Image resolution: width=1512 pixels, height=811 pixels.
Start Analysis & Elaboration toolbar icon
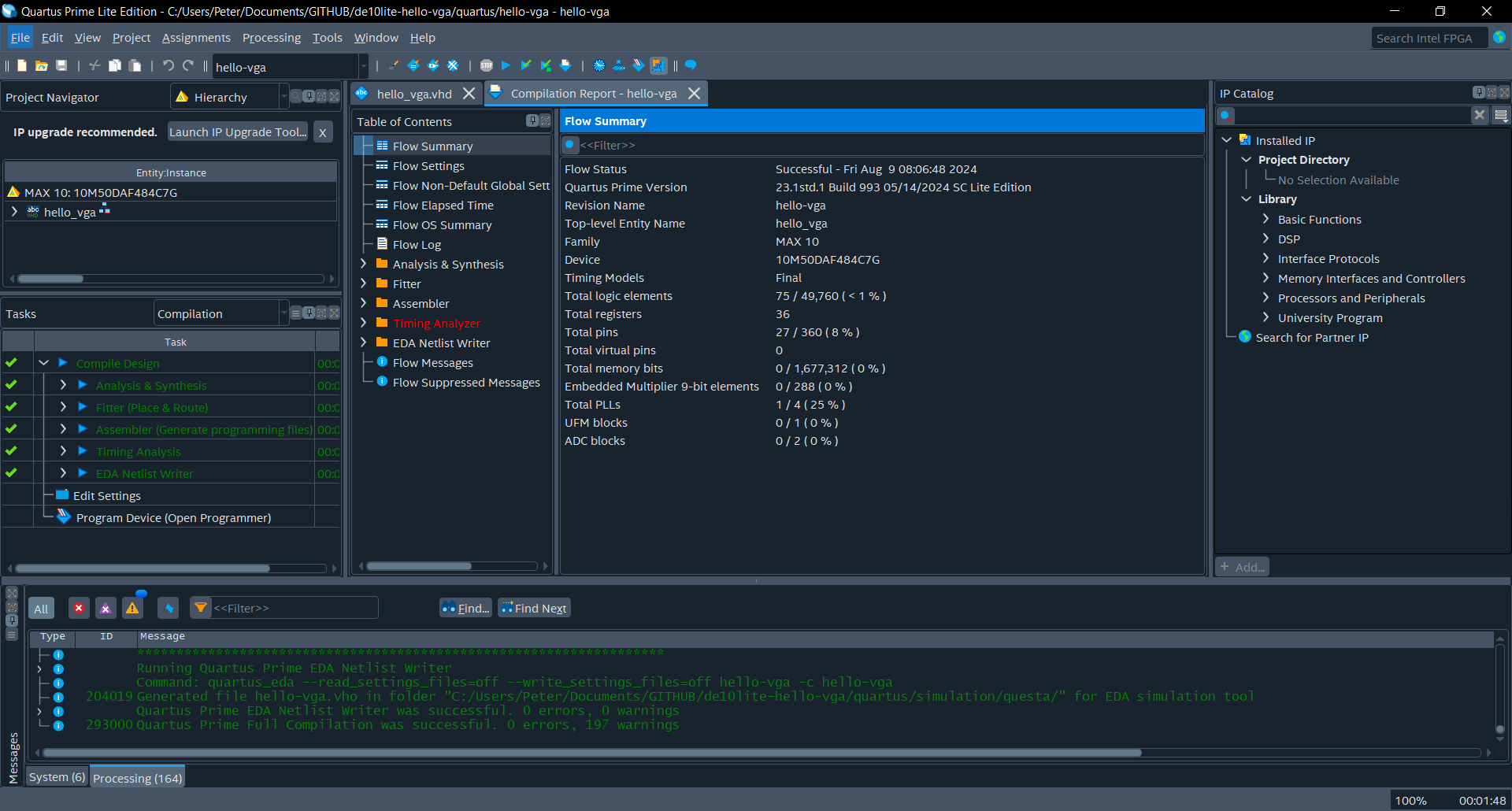[x=526, y=66]
